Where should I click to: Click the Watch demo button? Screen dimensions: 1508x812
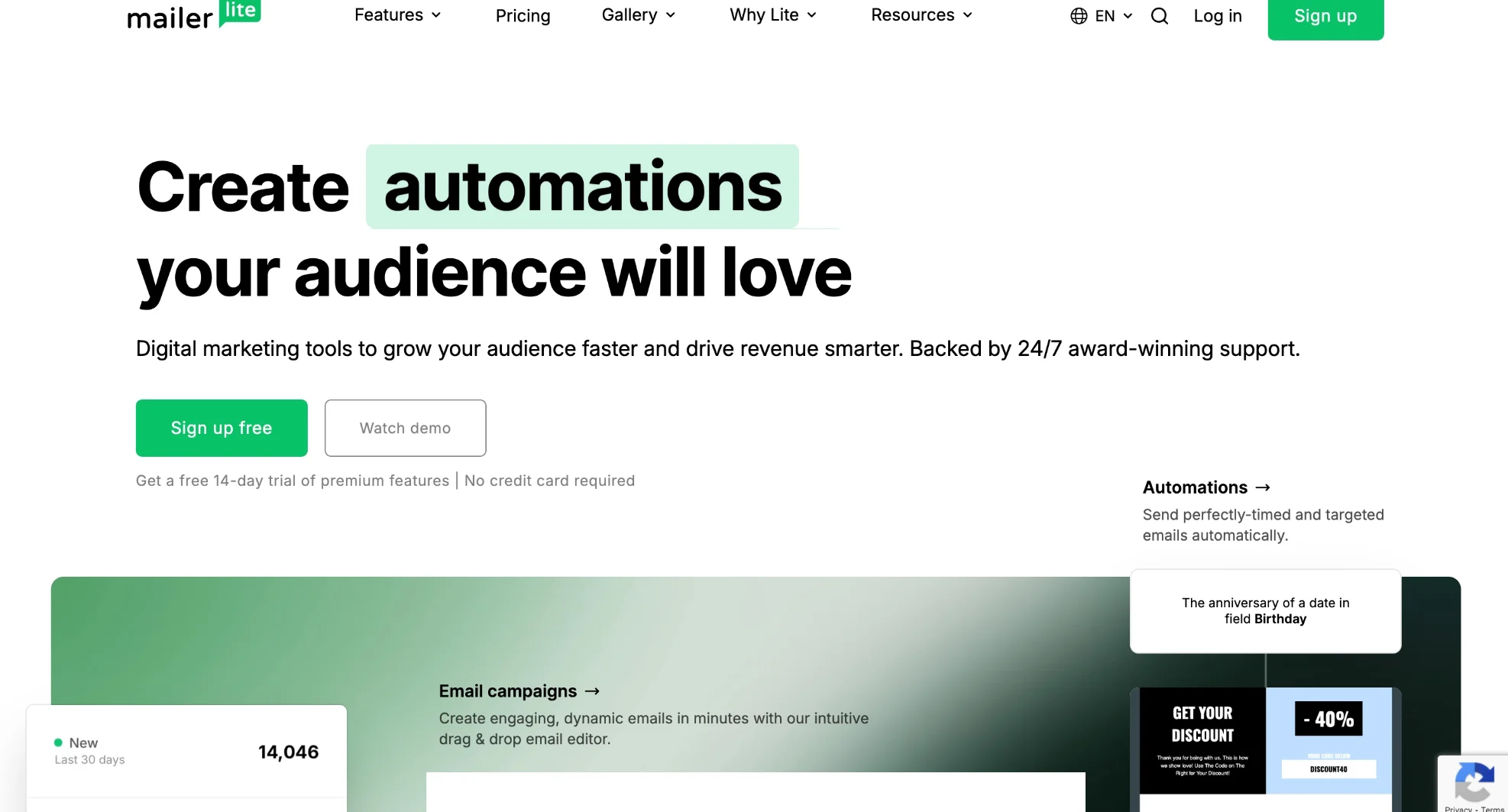405,428
